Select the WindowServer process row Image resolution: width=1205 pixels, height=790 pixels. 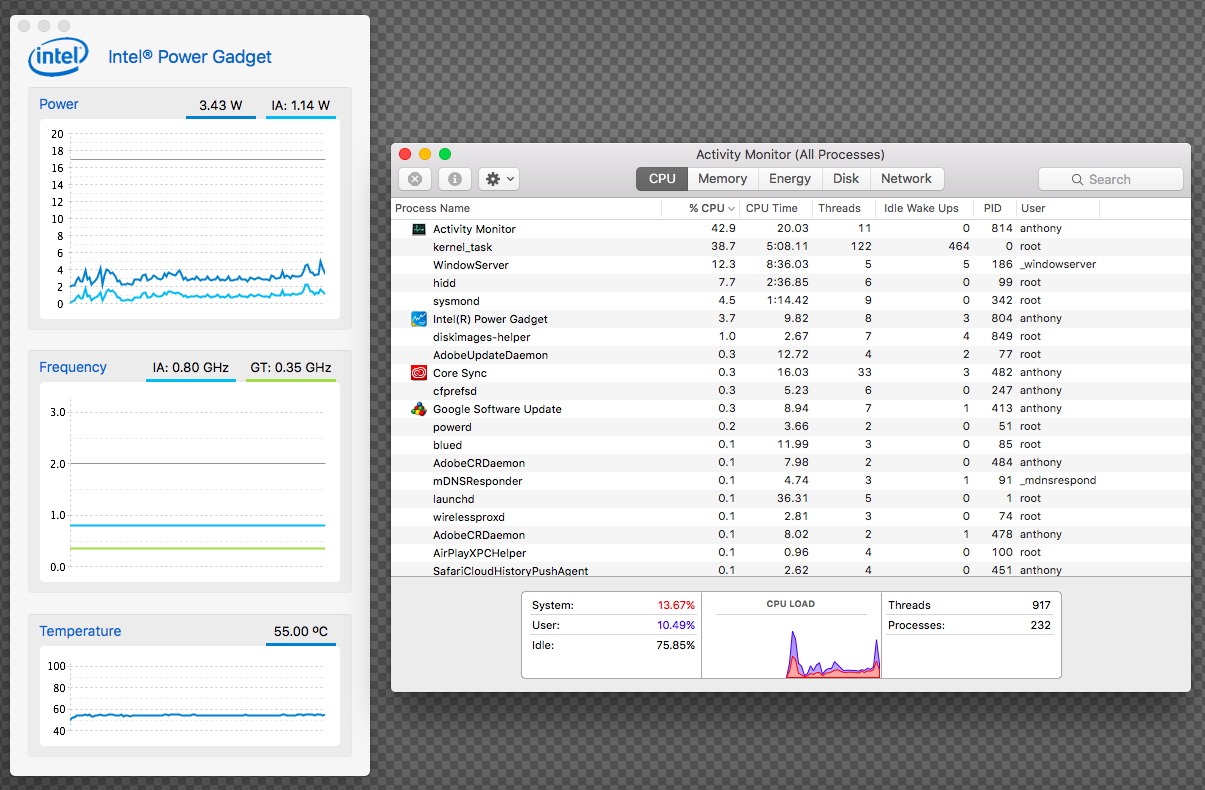[791, 265]
